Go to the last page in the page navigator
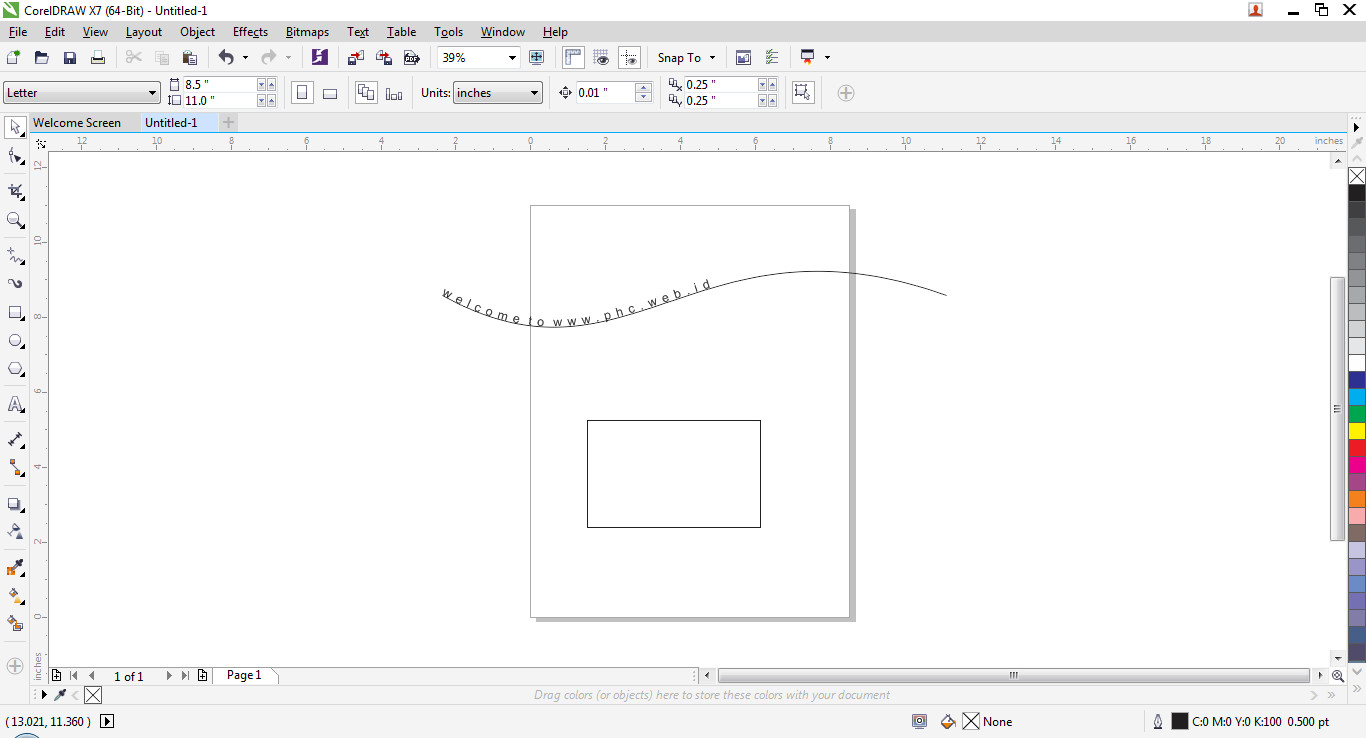The height and width of the screenshot is (738, 1366). pos(185,676)
